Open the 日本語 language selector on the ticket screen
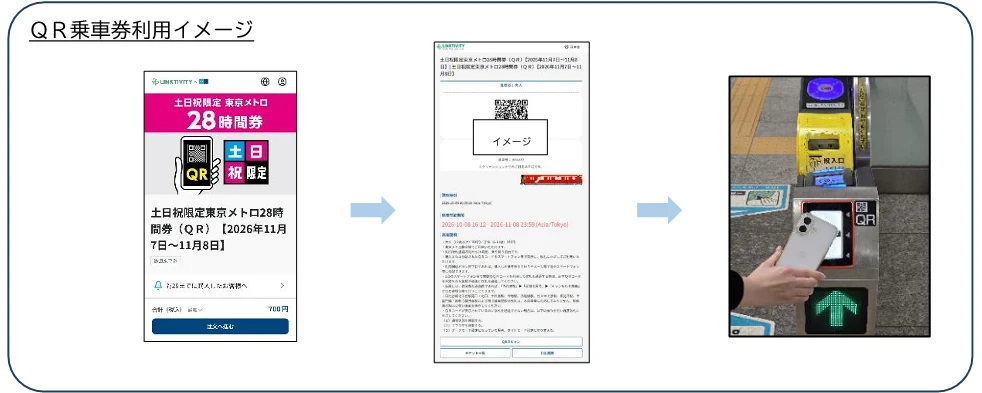 pos(572,47)
